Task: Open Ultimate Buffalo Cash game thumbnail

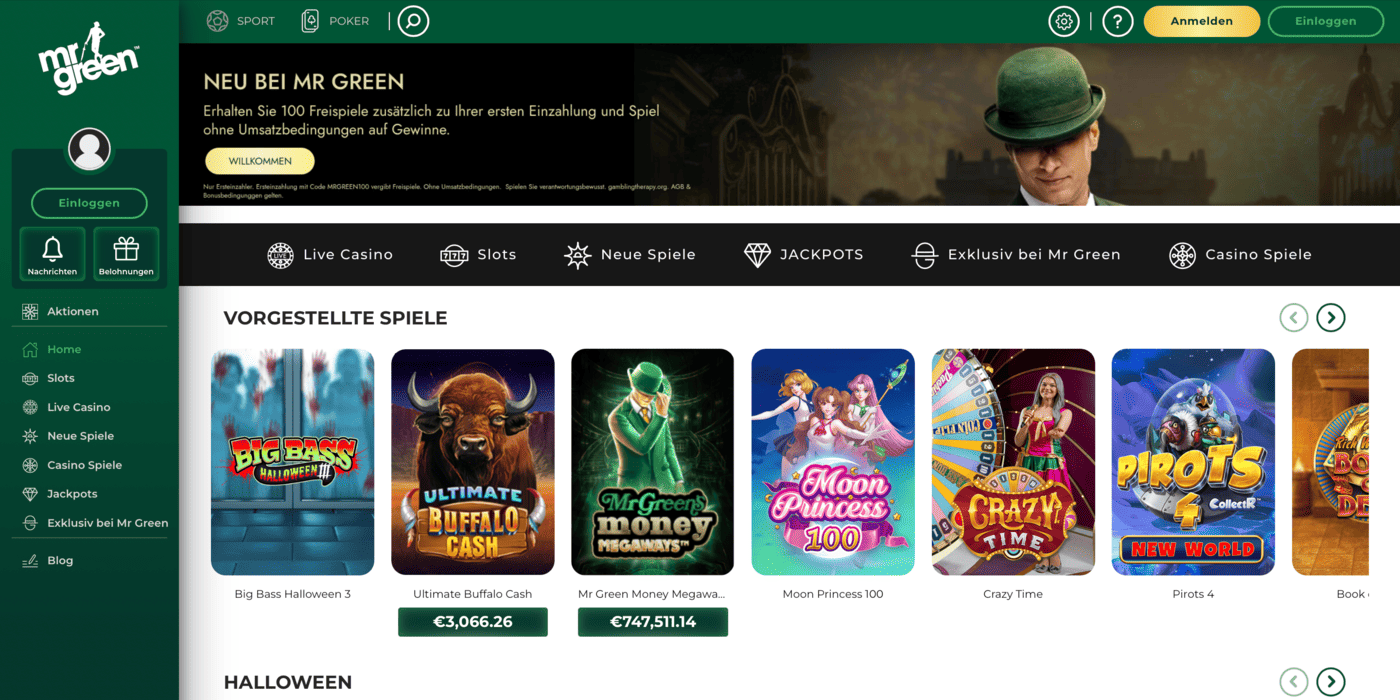Action: [x=473, y=462]
